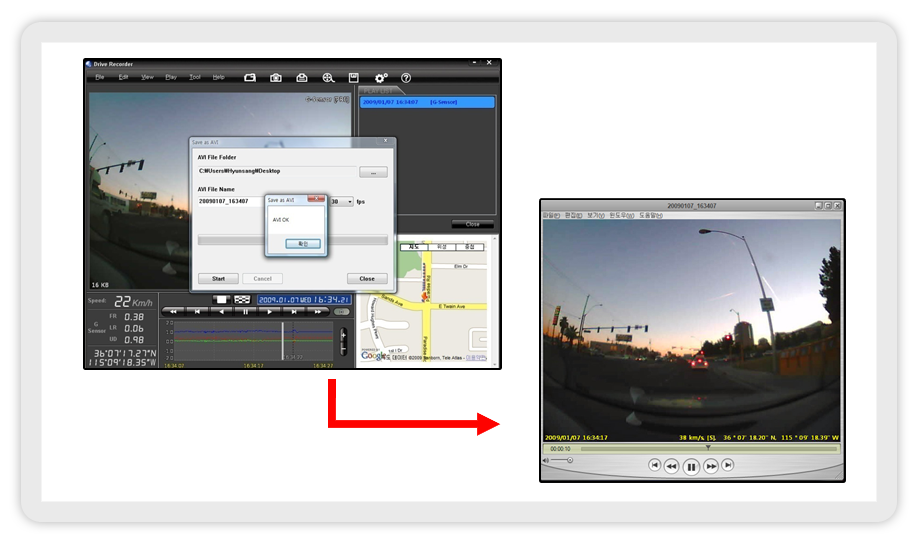Open fourth menu in video player window
Image resolution: width=918 pixels, height=544 pixels.
click(x=621, y=215)
